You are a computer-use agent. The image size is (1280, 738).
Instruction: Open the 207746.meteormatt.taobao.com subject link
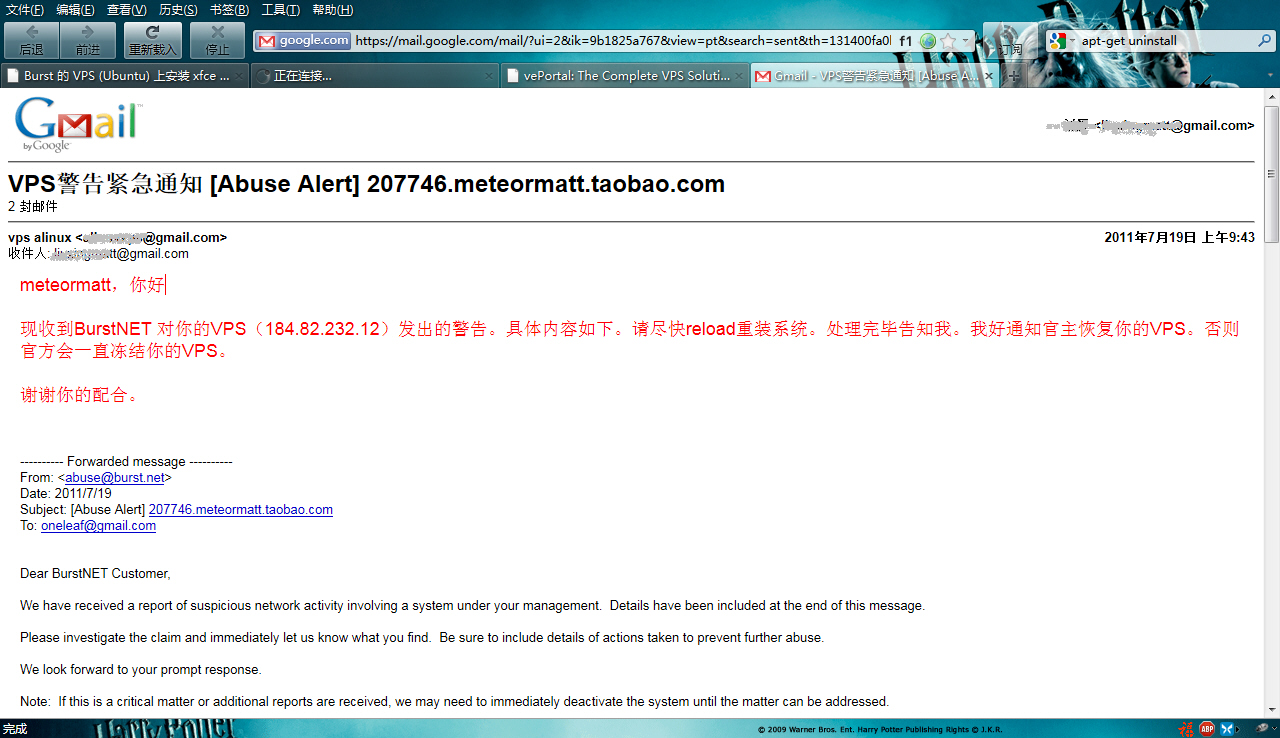[x=241, y=510]
